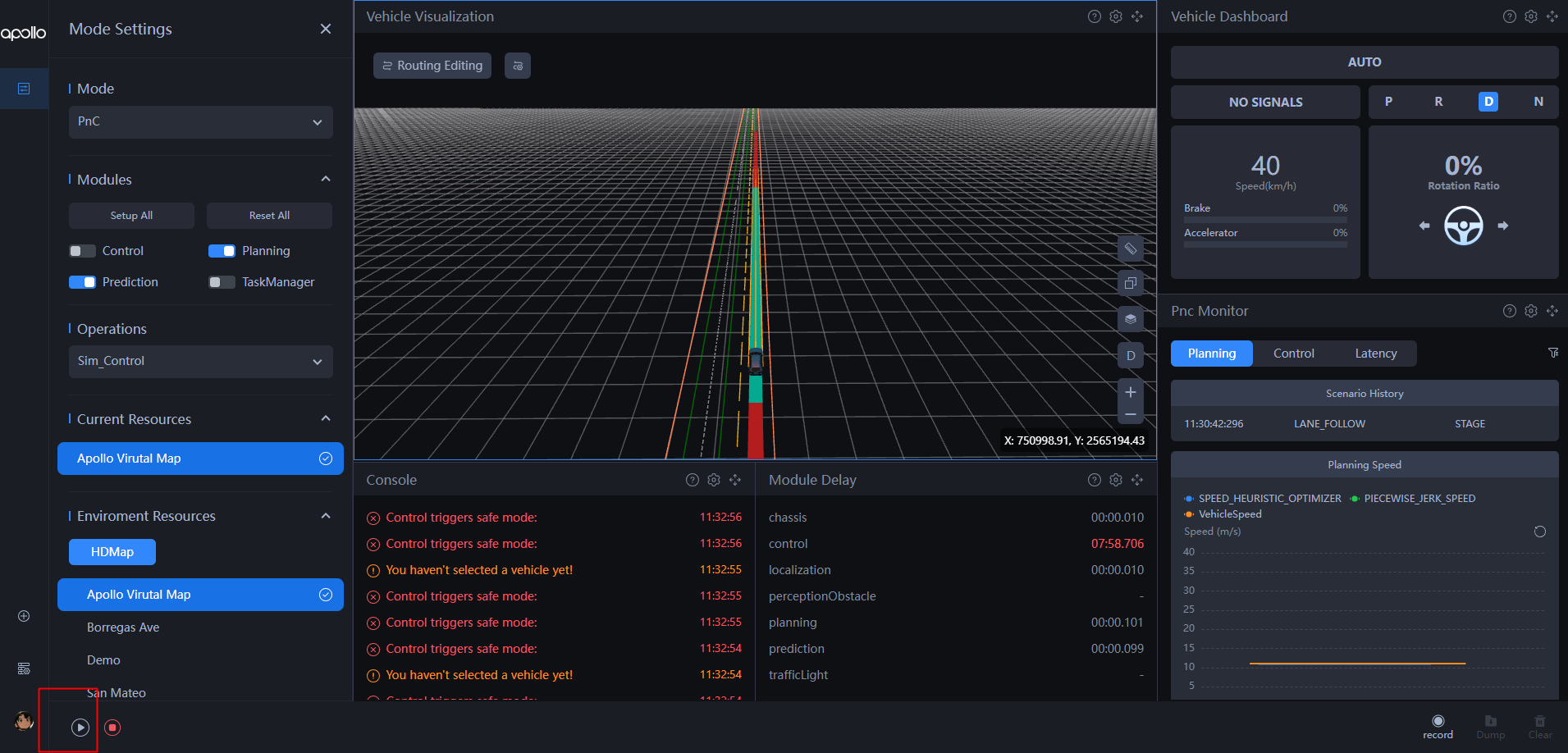Toggle PIECEWISE_JERK_SPEED legend series
The height and width of the screenshot is (753, 1568).
pos(1413,499)
